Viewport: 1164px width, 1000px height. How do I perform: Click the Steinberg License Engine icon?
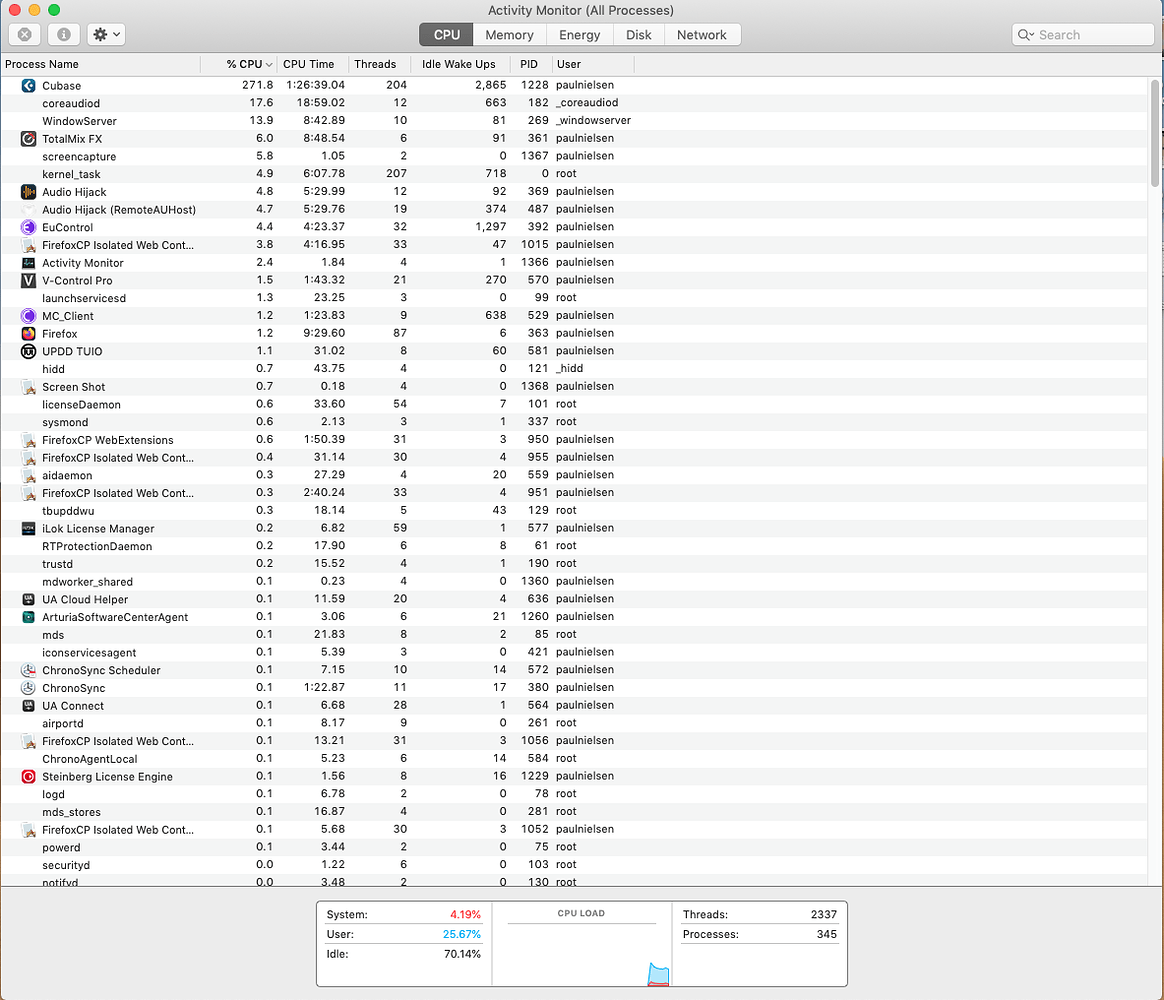pos(27,775)
